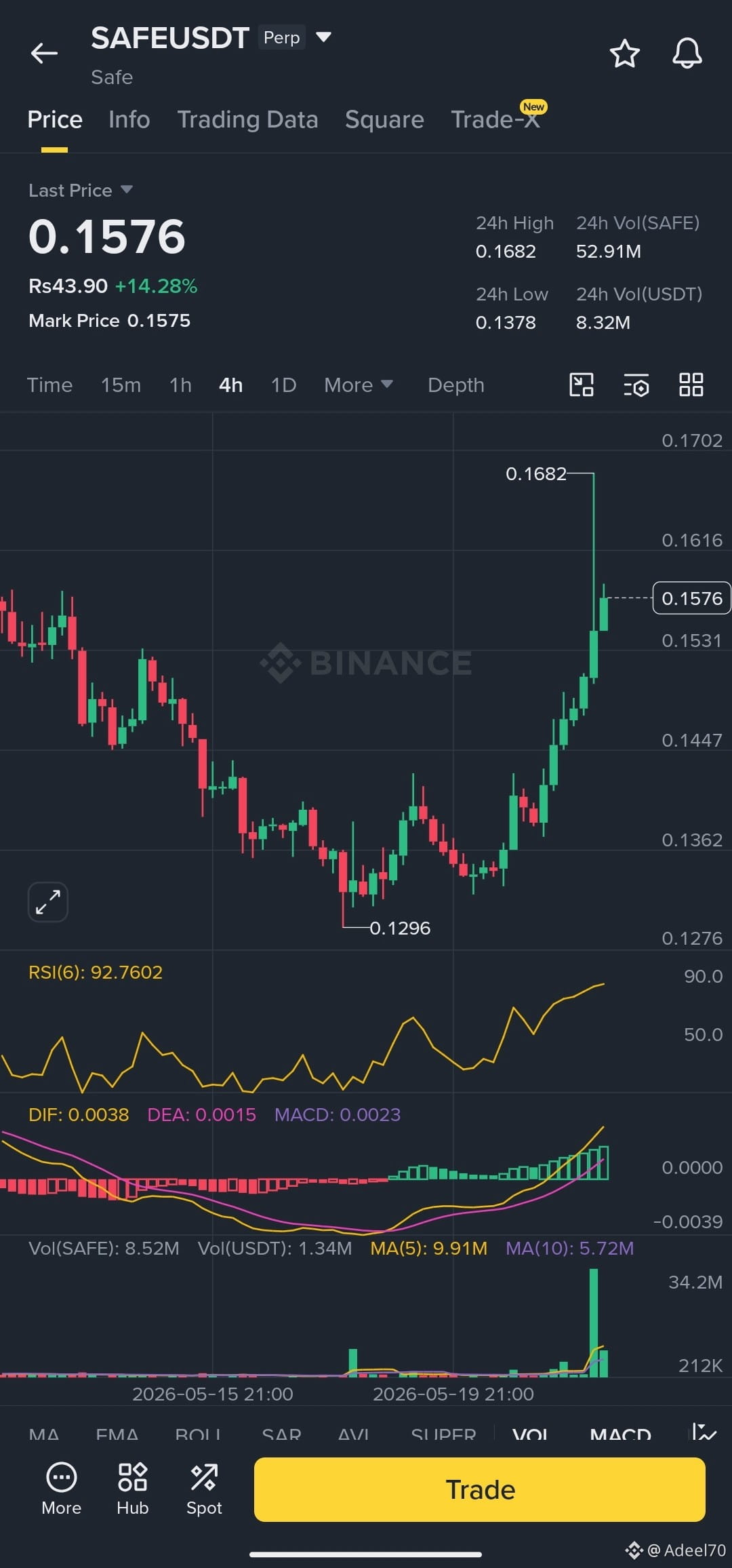Screen dimensions: 732x1568
Task: Switch to the Depth chart view
Action: coord(456,385)
